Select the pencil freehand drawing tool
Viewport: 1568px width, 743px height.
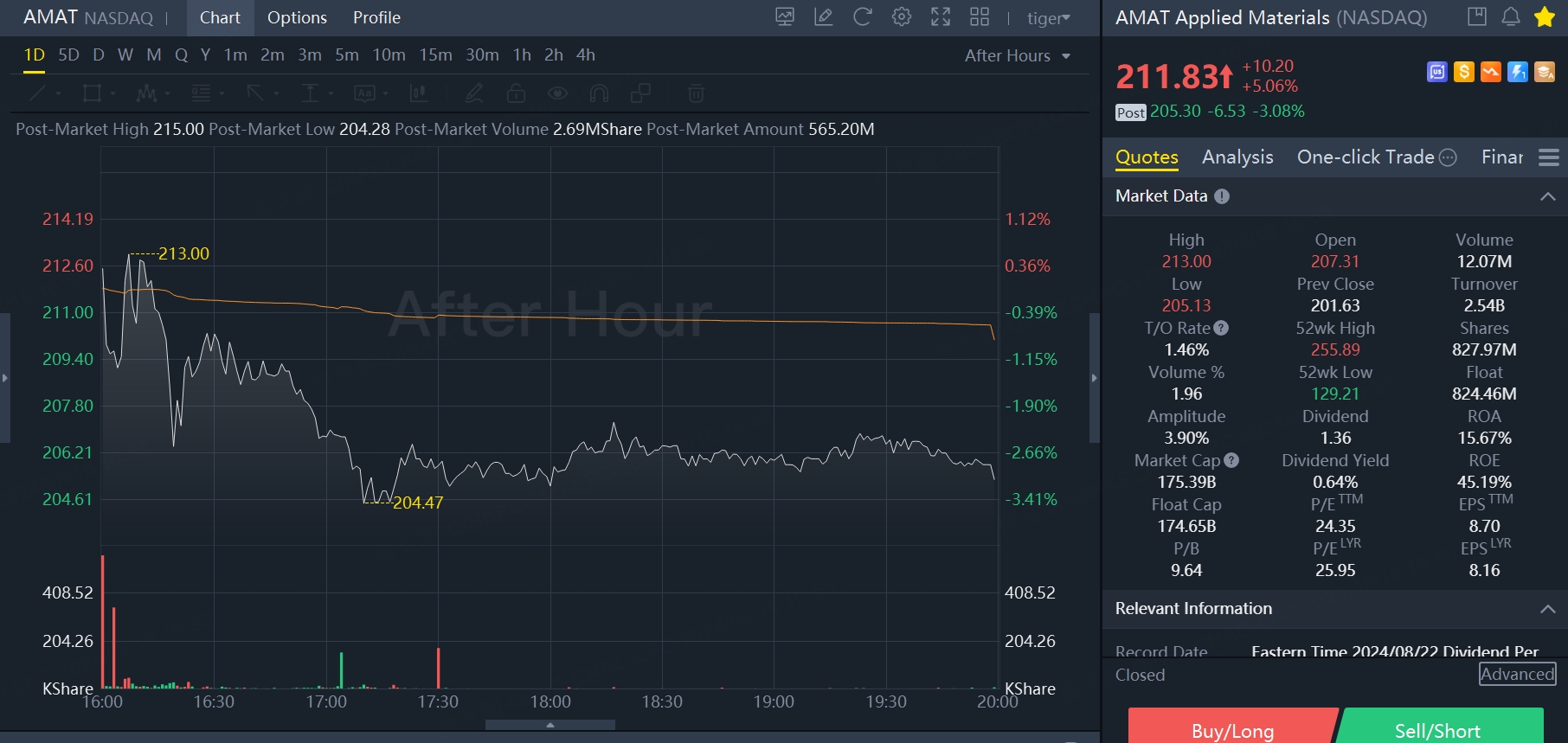tap(474, 93)
